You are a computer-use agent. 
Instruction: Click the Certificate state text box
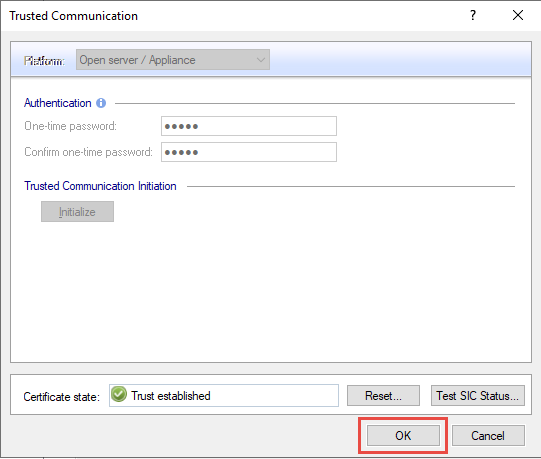(x=224, y=395)
